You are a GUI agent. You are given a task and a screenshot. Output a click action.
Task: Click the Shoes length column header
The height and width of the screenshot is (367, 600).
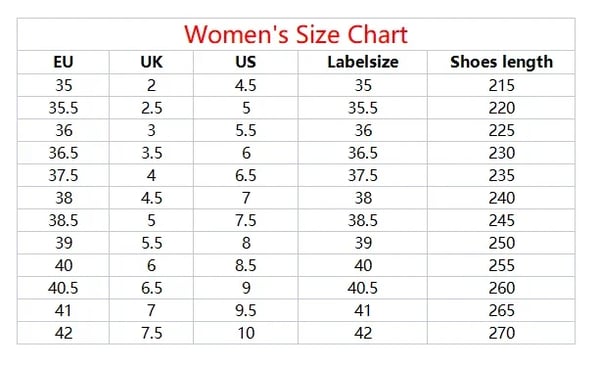[x=501, y=62]
